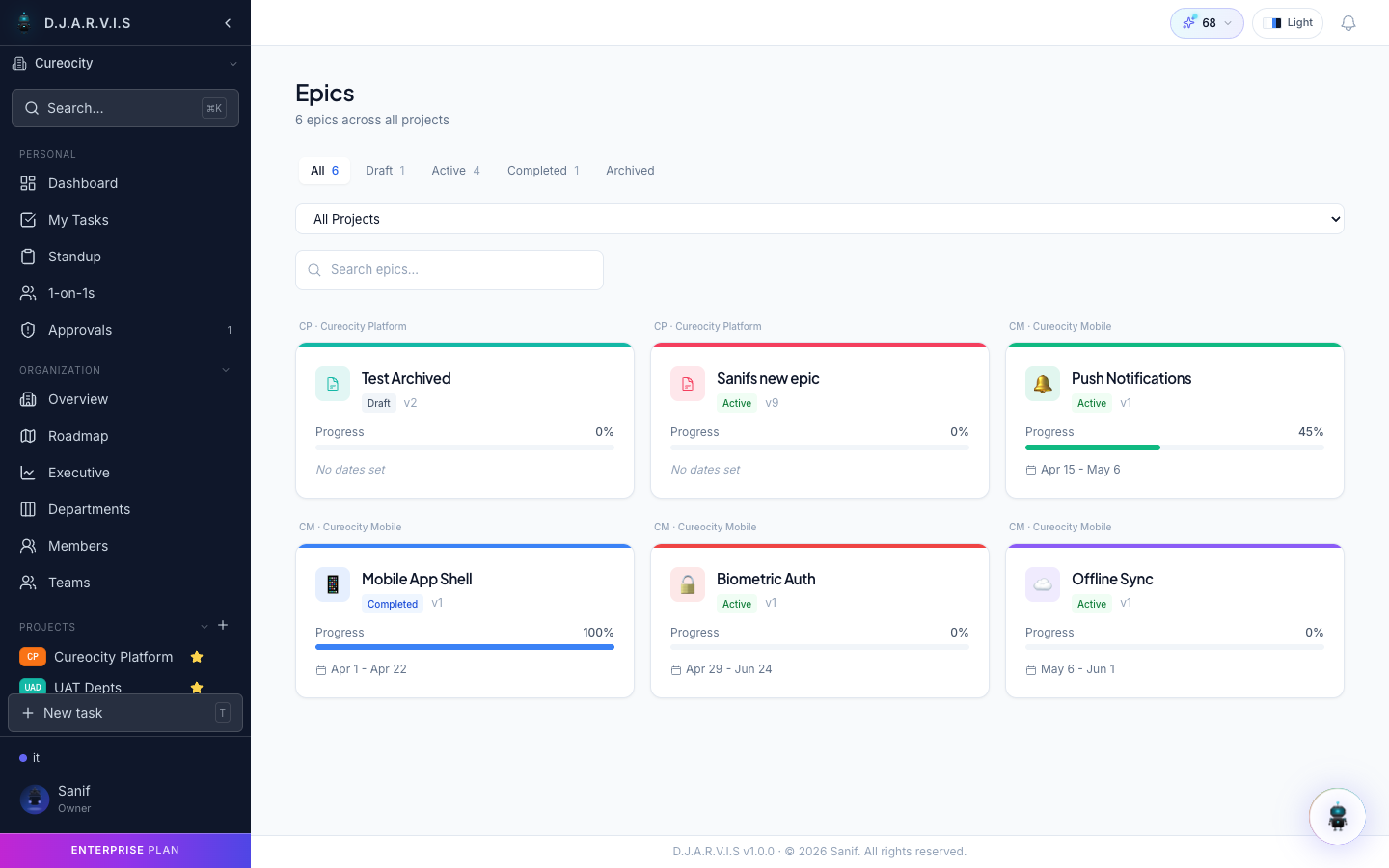Click 'May 6 - Jun 1' date range

(x=1077, y=669)
